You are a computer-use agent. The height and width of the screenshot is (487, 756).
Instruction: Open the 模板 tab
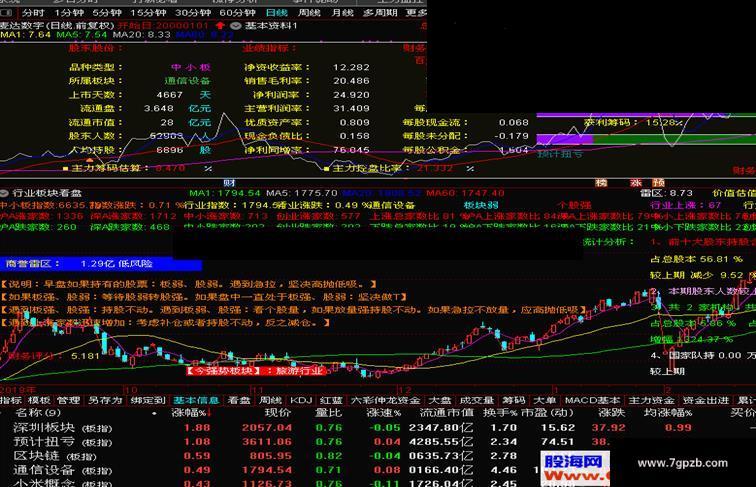(x=39, y=400)
